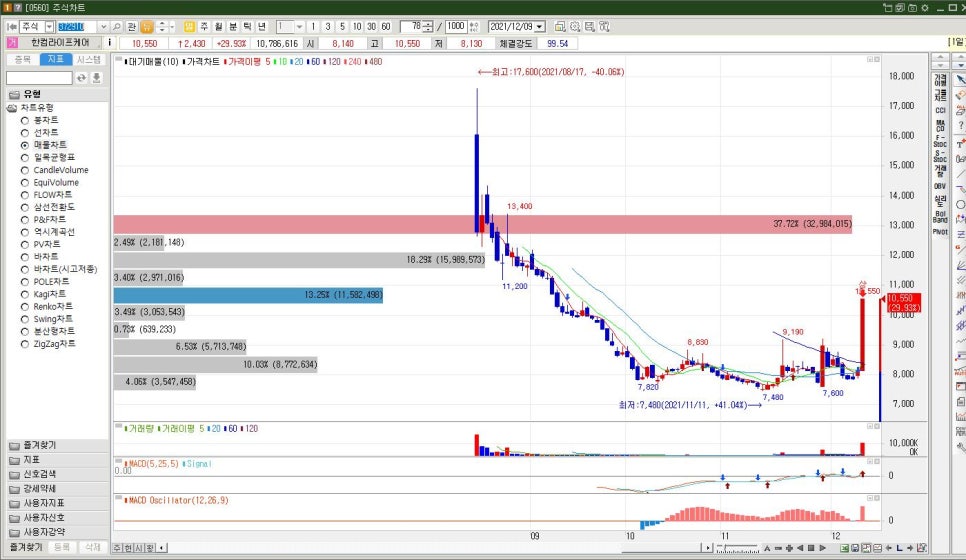Select the 봉차트 radio button
The image size is (966, 560).
25,120
